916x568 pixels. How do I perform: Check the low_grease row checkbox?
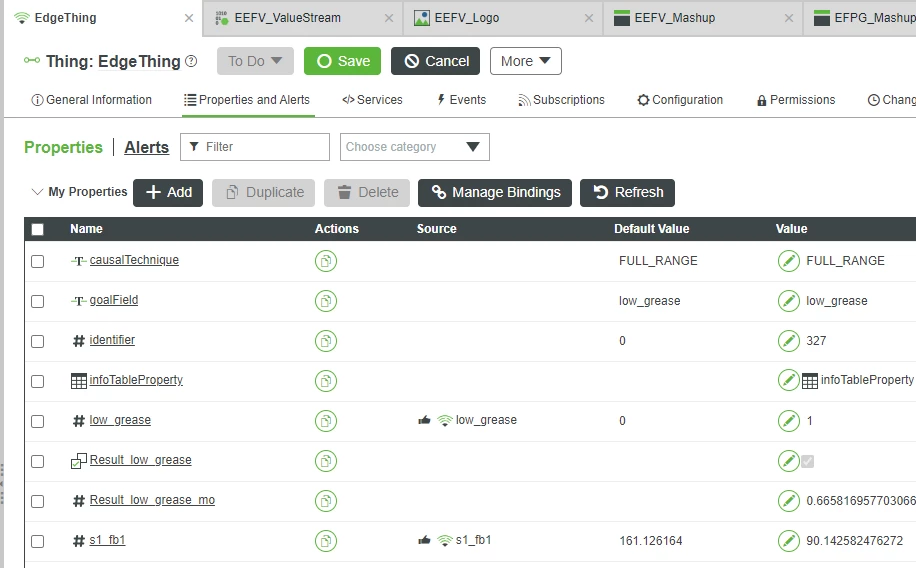click(37, 421)
